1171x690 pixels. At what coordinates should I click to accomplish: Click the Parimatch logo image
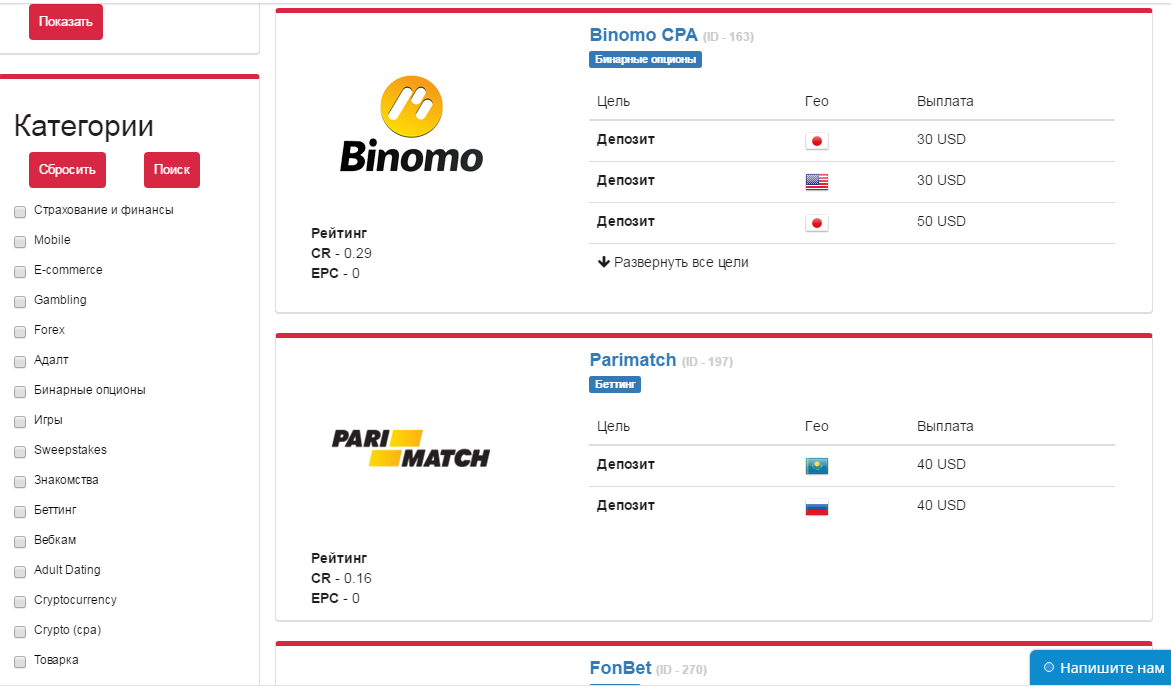coord(411,448)
